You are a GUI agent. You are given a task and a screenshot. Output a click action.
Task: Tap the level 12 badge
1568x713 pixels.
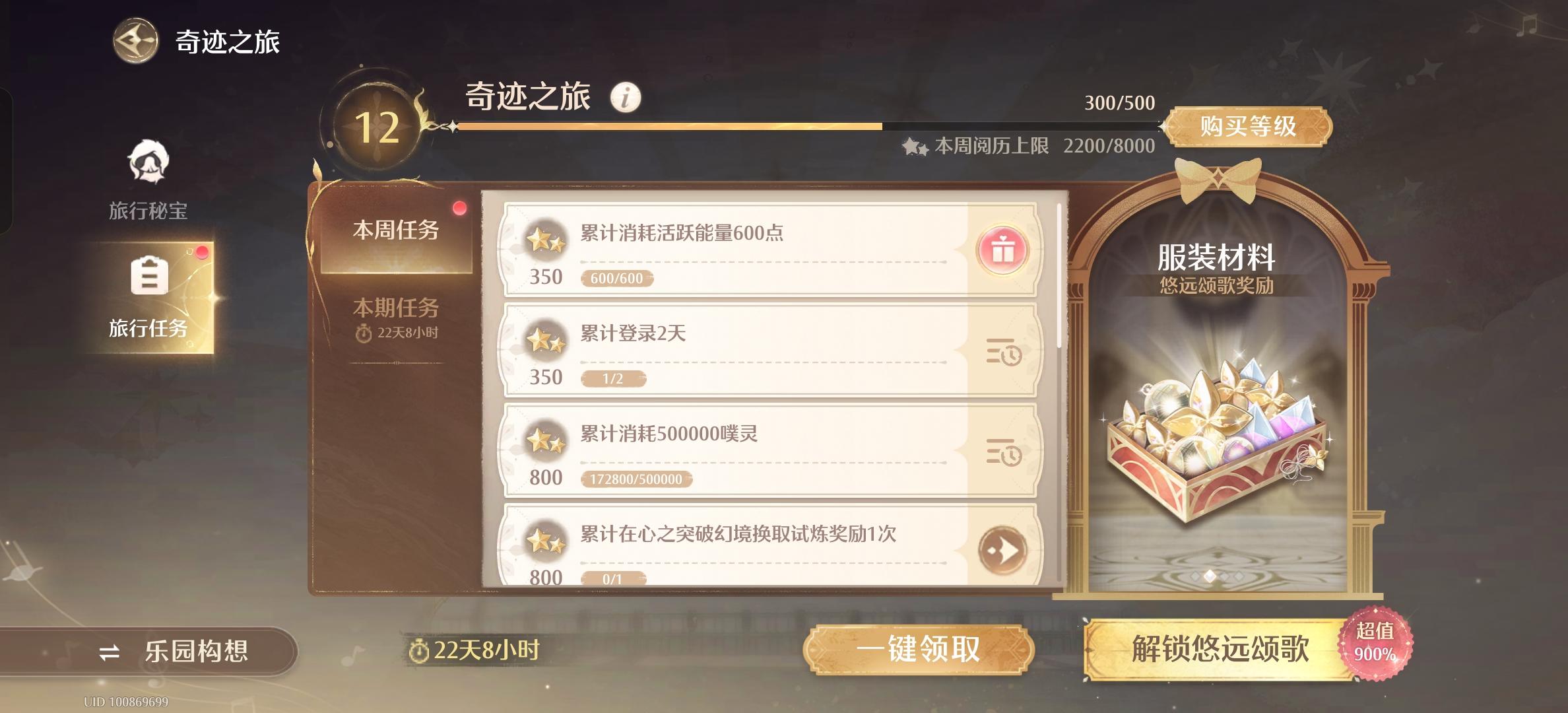coord(377,127)
